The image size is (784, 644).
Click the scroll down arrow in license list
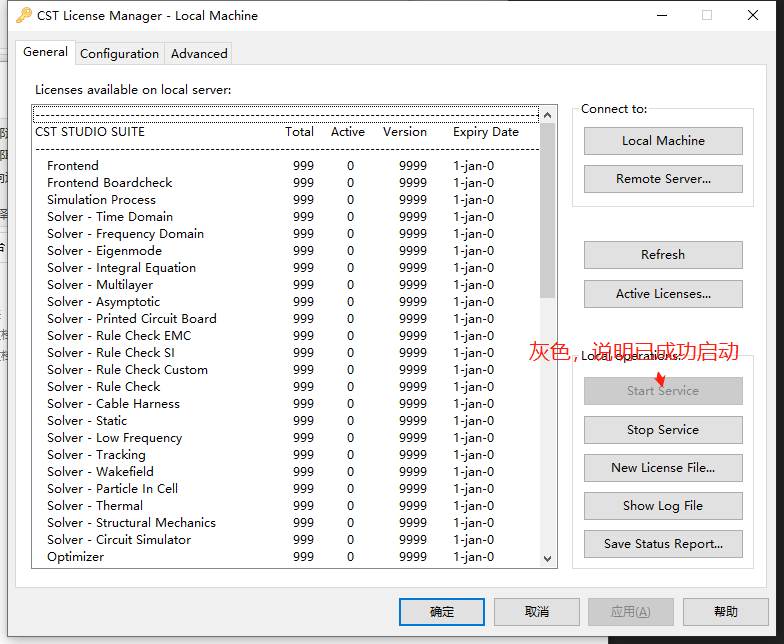coord(548,558)
